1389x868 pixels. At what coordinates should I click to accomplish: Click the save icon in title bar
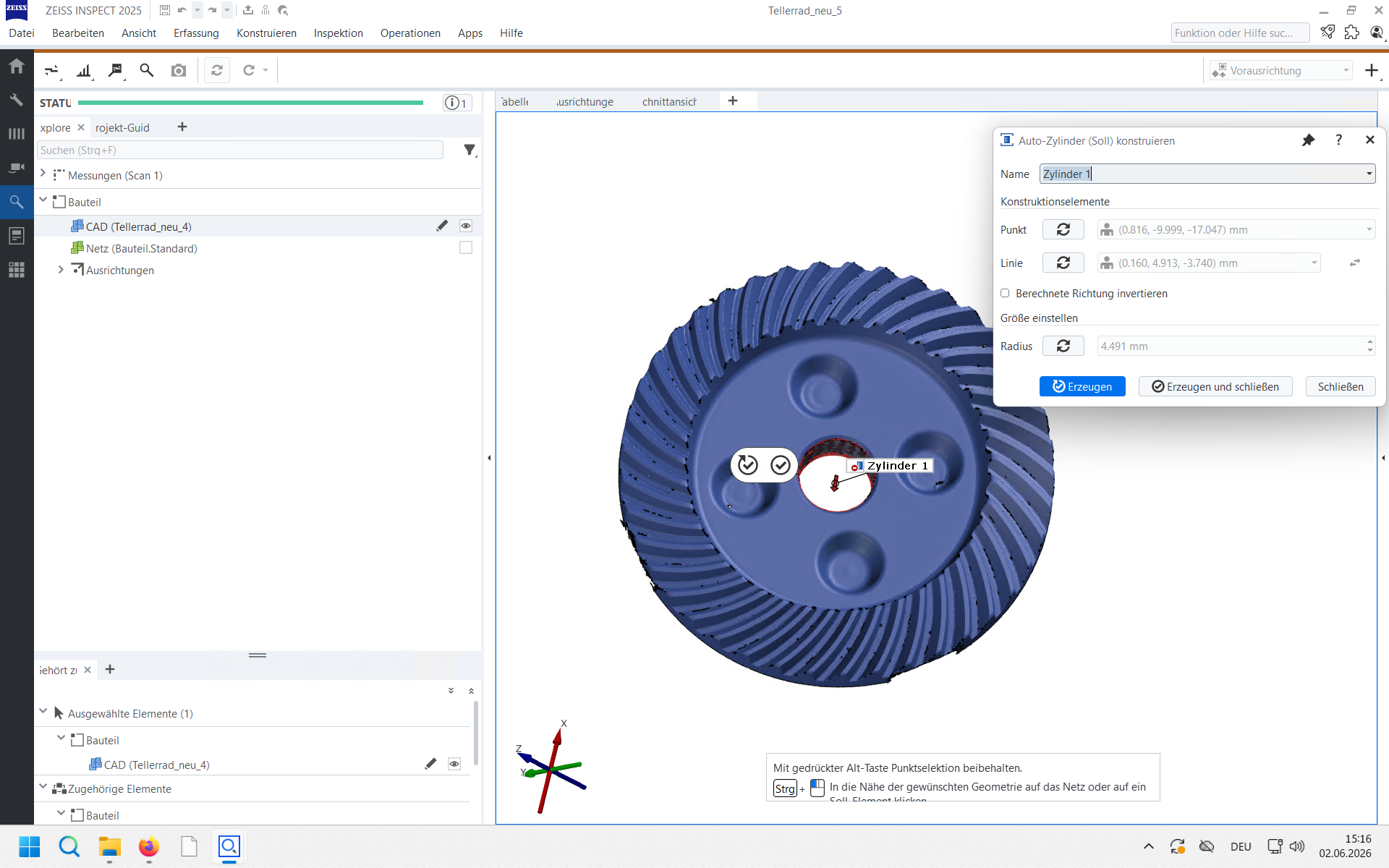[165, 10]
